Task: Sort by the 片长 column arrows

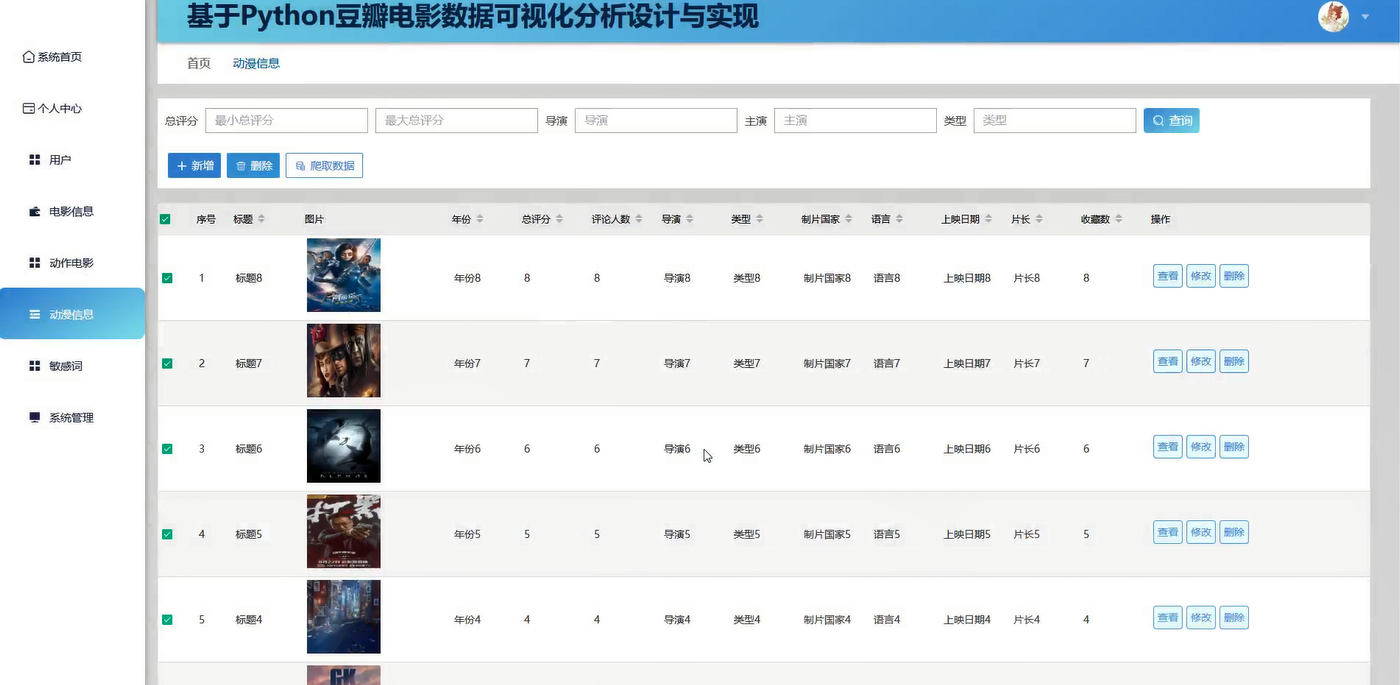Action: (x=1039, y=219)
